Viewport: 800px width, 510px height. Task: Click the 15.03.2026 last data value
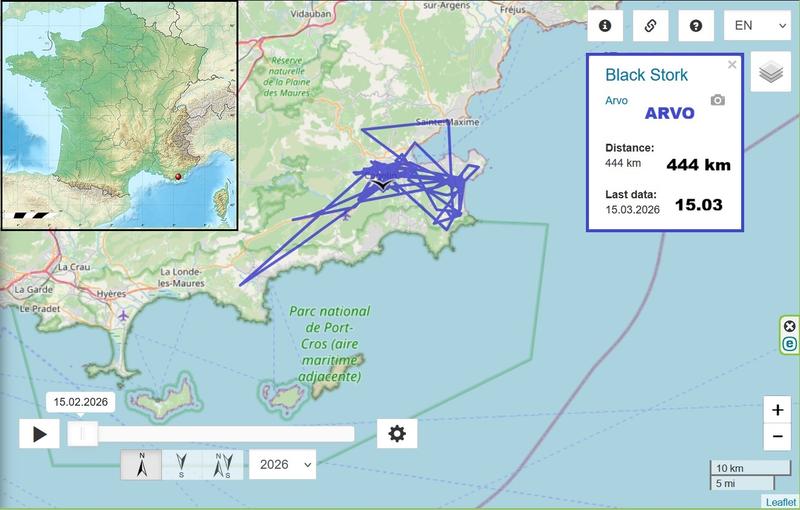(633, 210)
